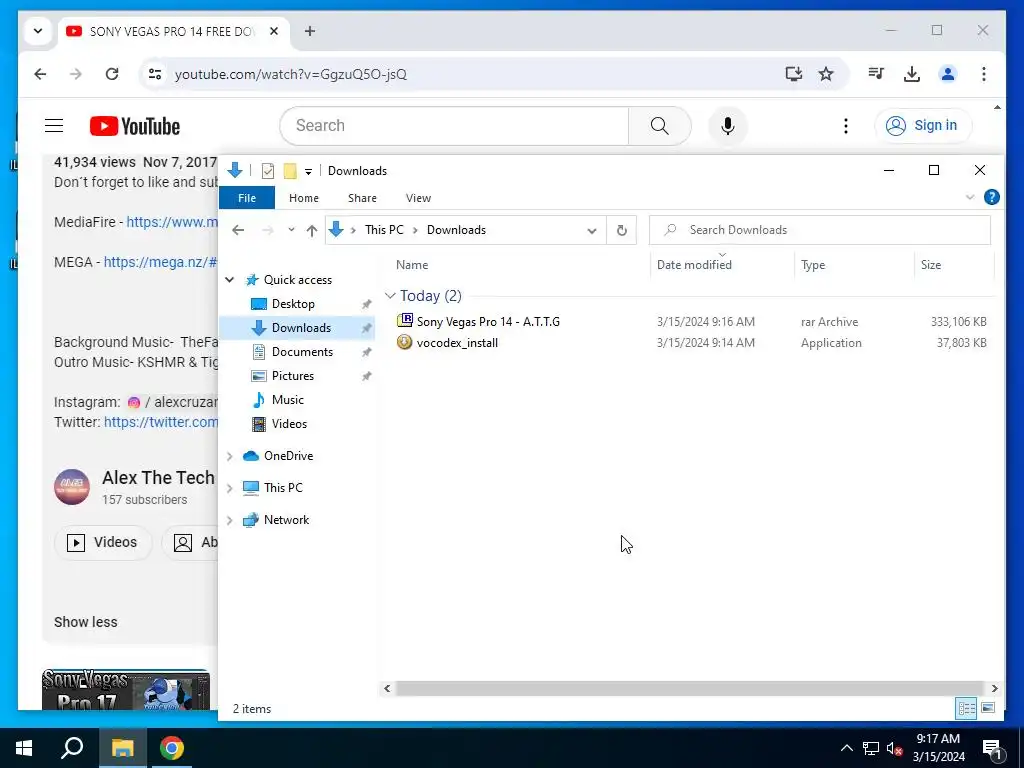Open recent locations dropdown in Explorer
This screenshot has width=1024, height=768.
click(x=291, y=230)
